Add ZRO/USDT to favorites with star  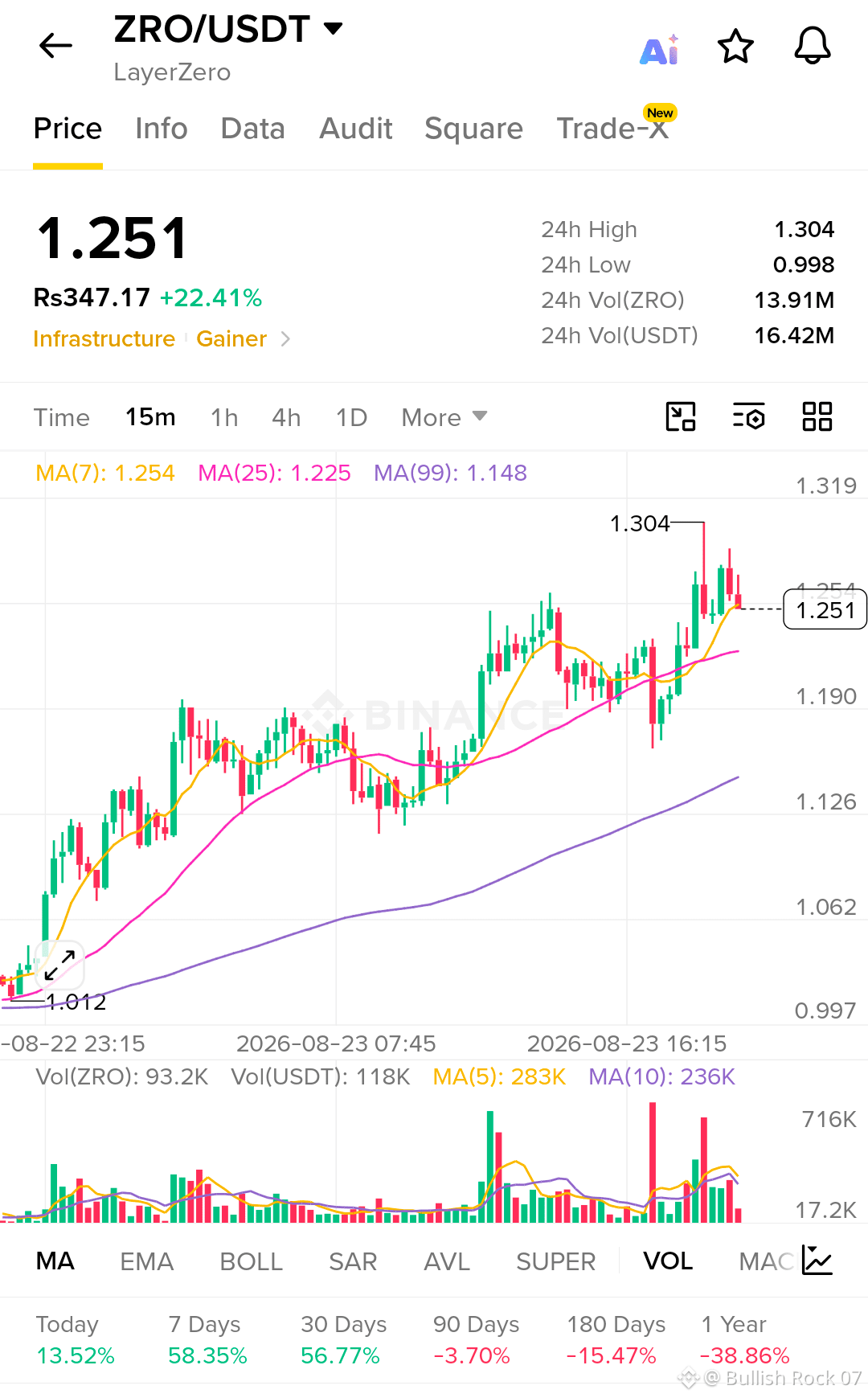pos(735,46)
